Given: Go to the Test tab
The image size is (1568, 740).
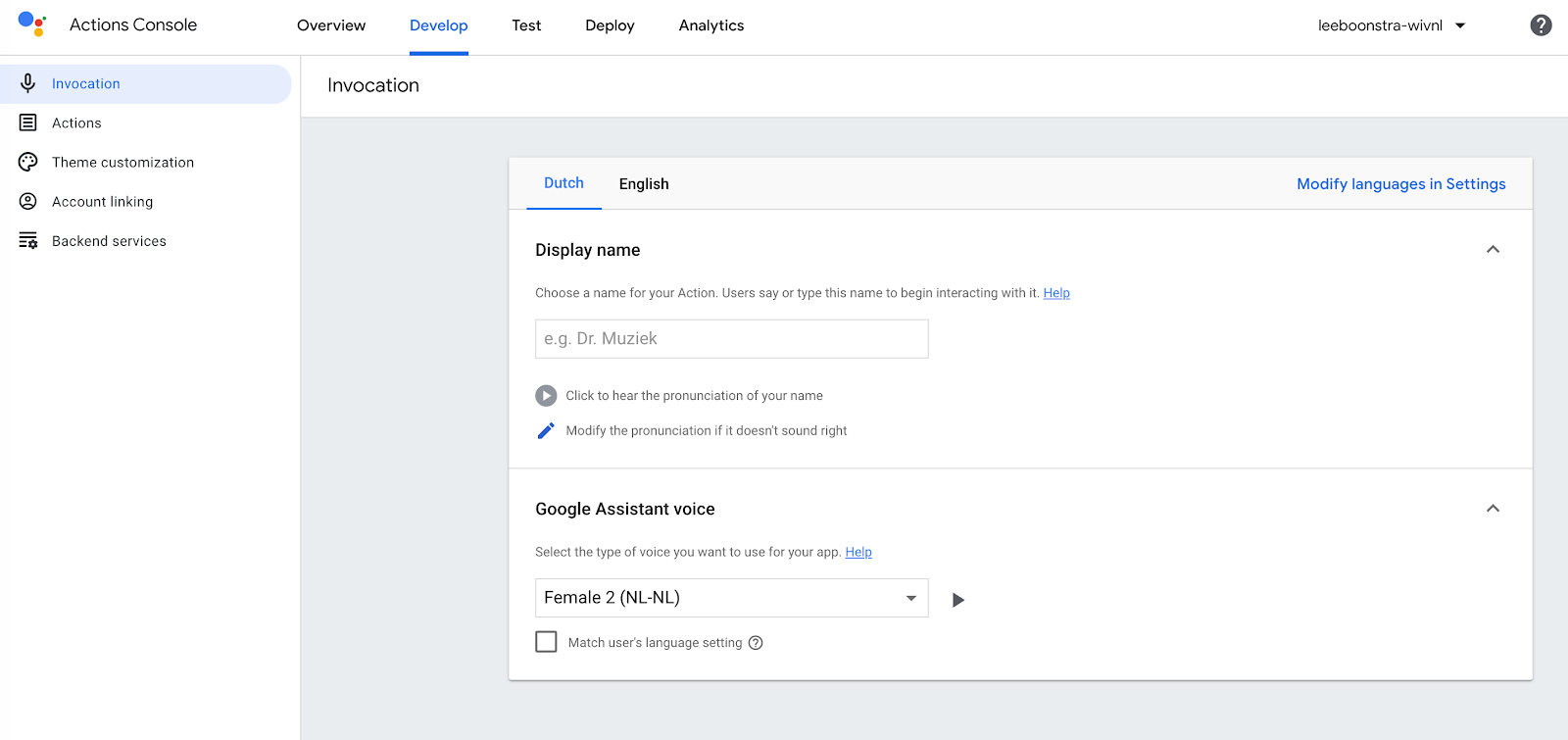Looking at the screenshot, I should [x=526, y=25].
